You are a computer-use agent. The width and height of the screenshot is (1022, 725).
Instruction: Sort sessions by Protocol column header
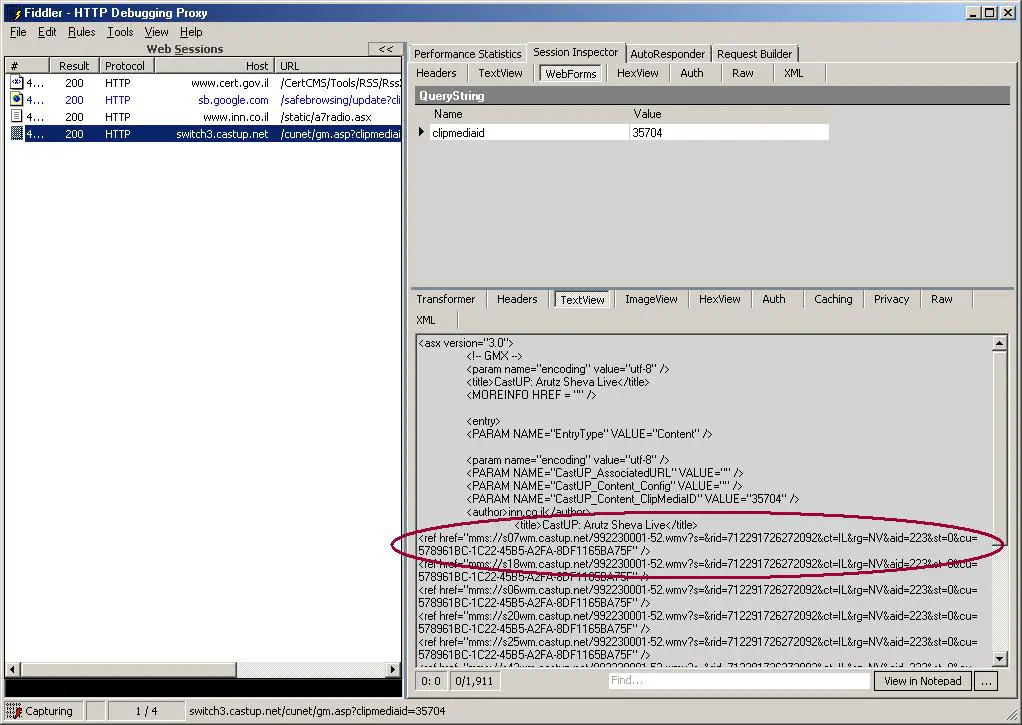tap(126, 66)
